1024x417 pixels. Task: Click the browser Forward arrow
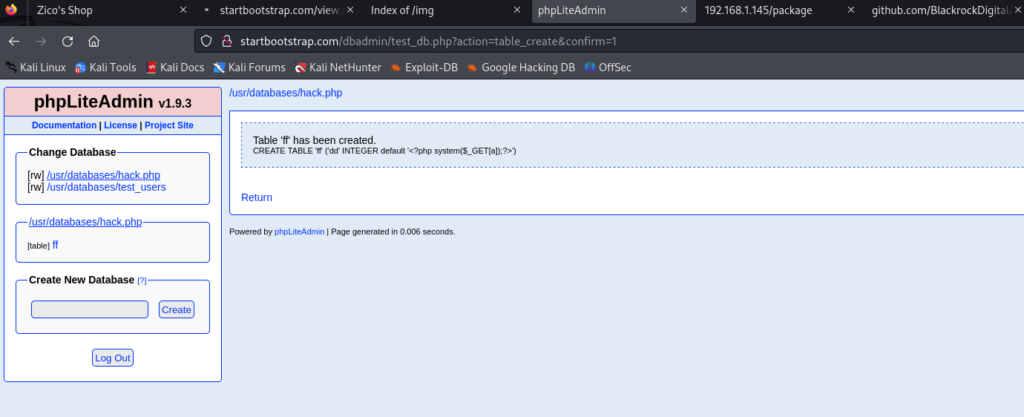click(40, 41)
